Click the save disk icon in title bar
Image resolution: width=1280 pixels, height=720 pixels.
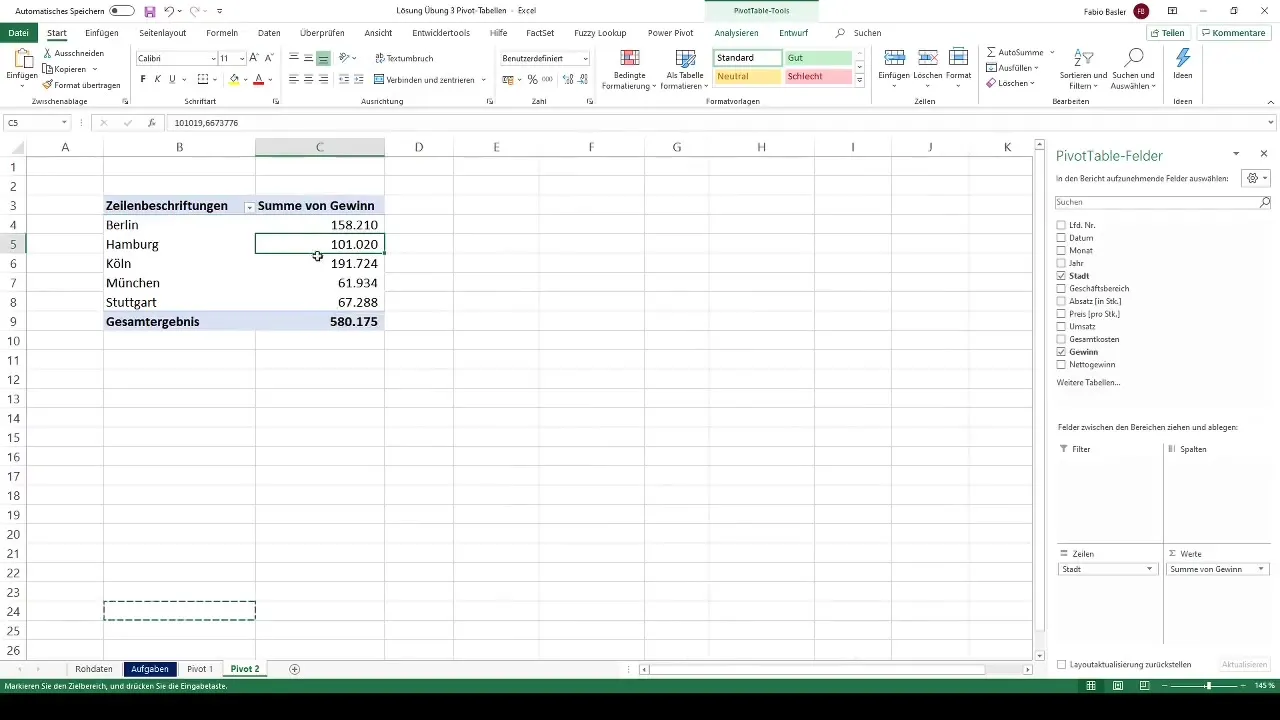149,11
